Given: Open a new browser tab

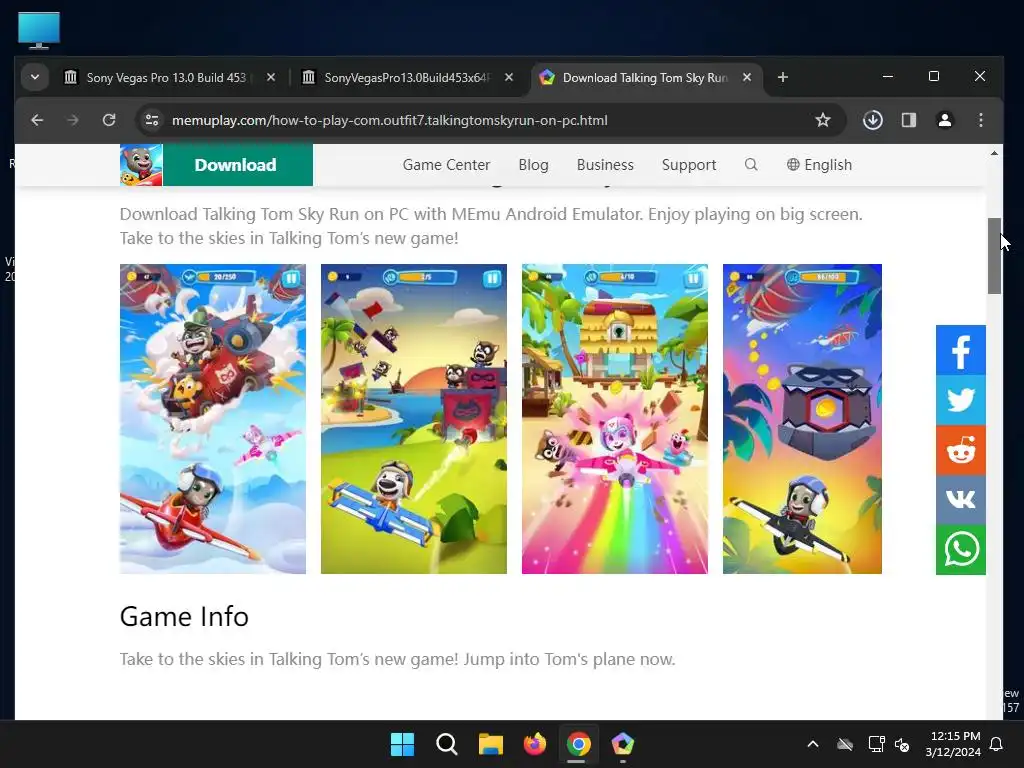Looking at the screenshot, I should (x=782, y=77).
